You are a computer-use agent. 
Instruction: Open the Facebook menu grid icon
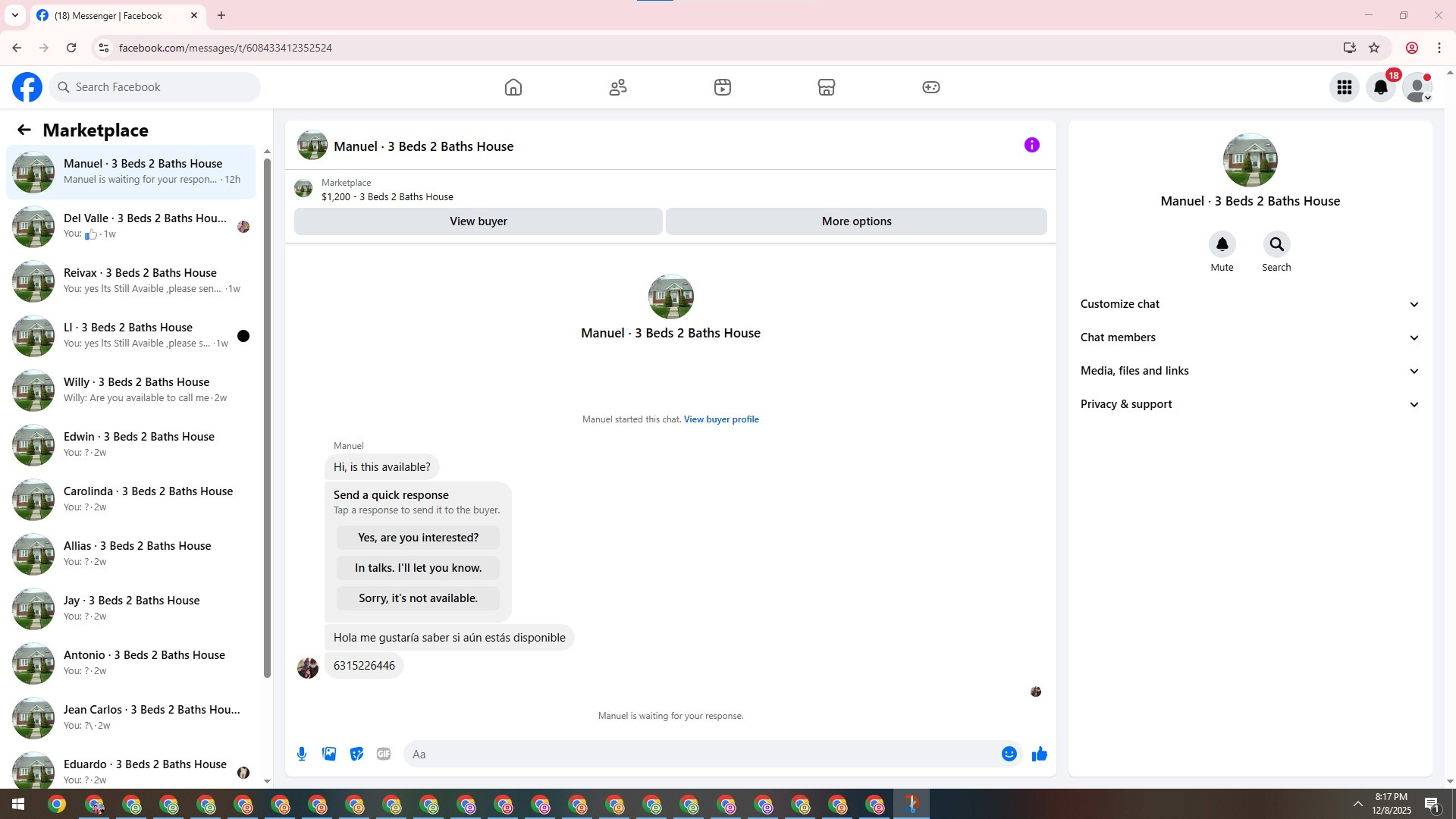coord(1345,87)
